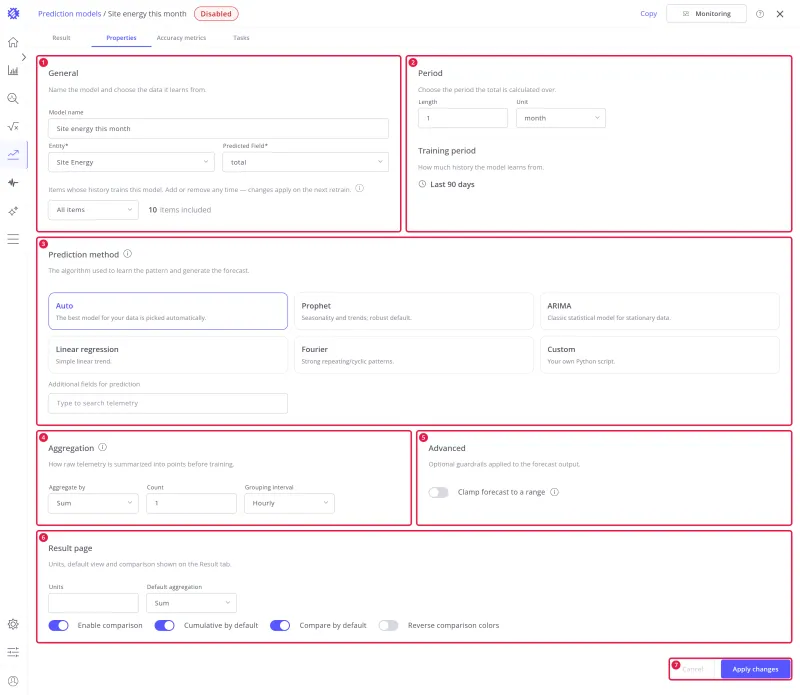Select the Fourier prediction method
800x695 pixels.
(414, 355)
